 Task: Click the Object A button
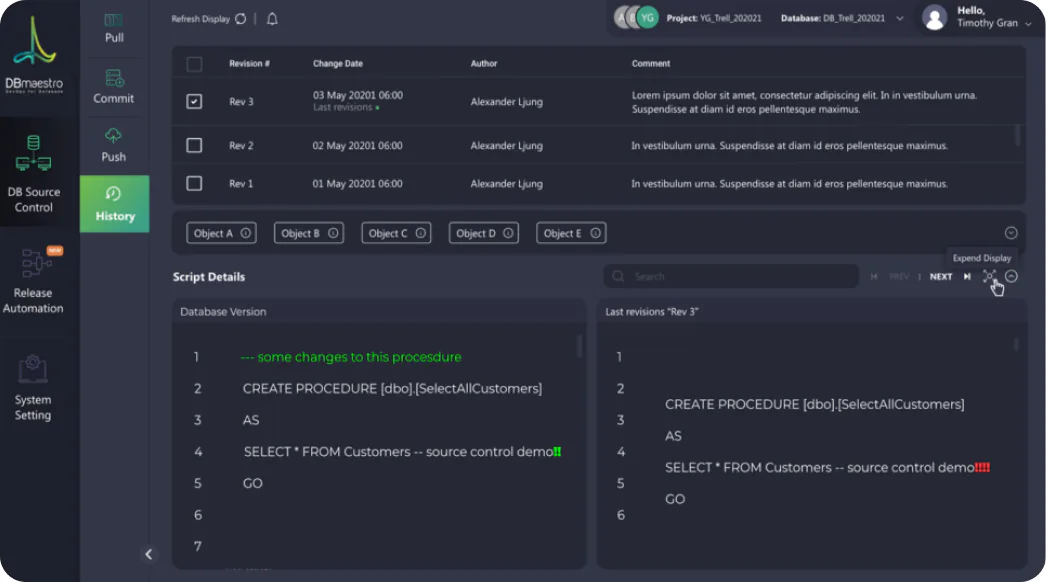pyautogui.click(x=221, y=233)
